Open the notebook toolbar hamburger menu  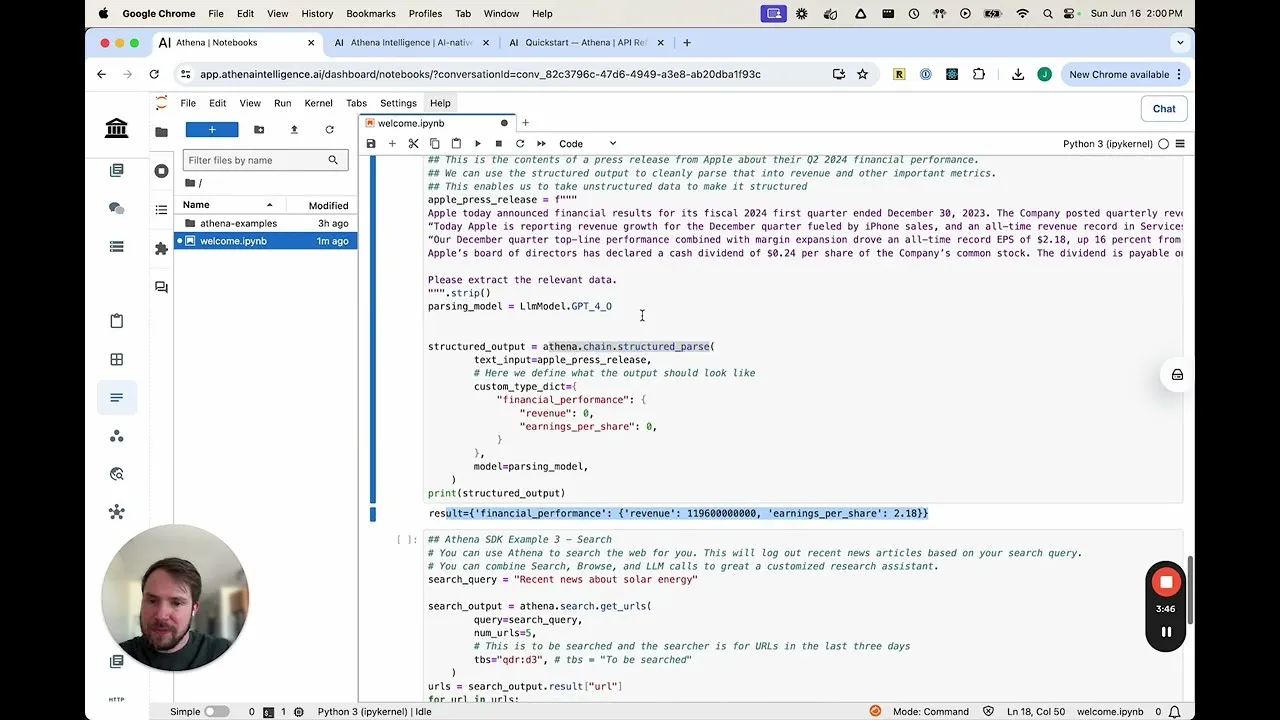click(x=1180, y=144)
